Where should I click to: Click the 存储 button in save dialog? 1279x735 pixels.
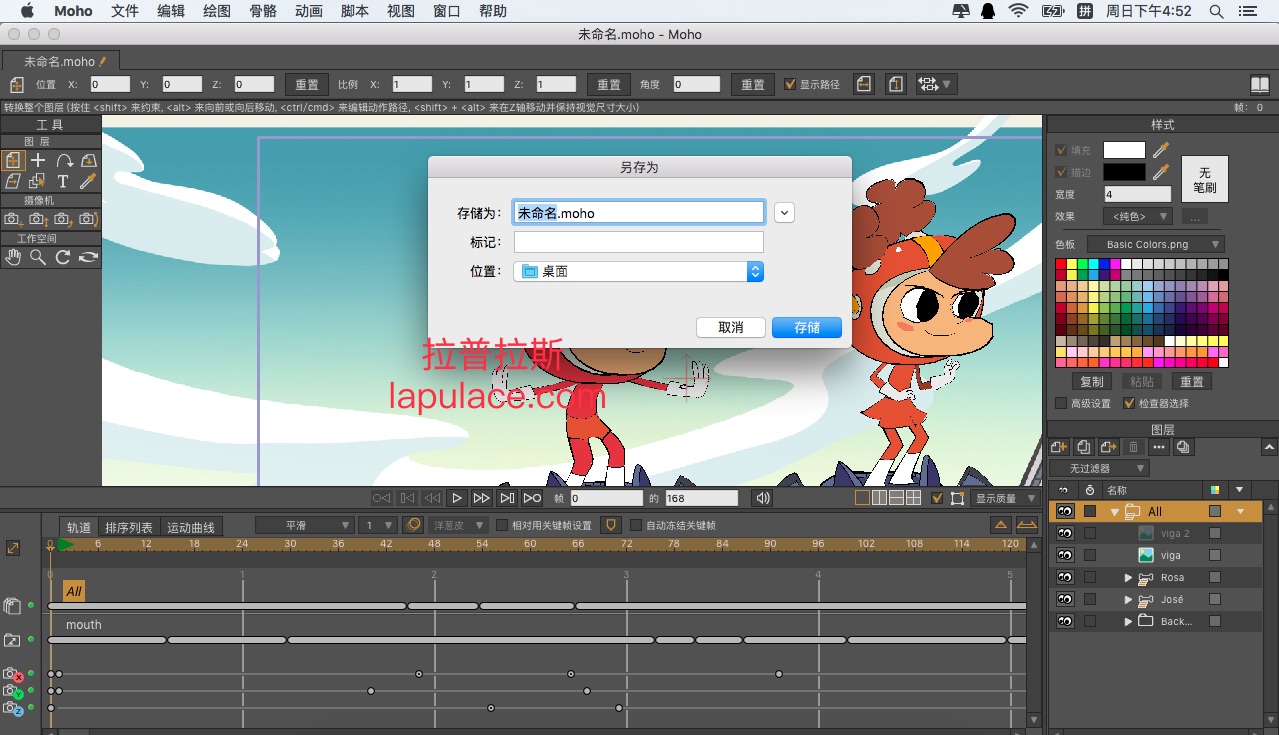pyautogui.click(x=807, y=328)
